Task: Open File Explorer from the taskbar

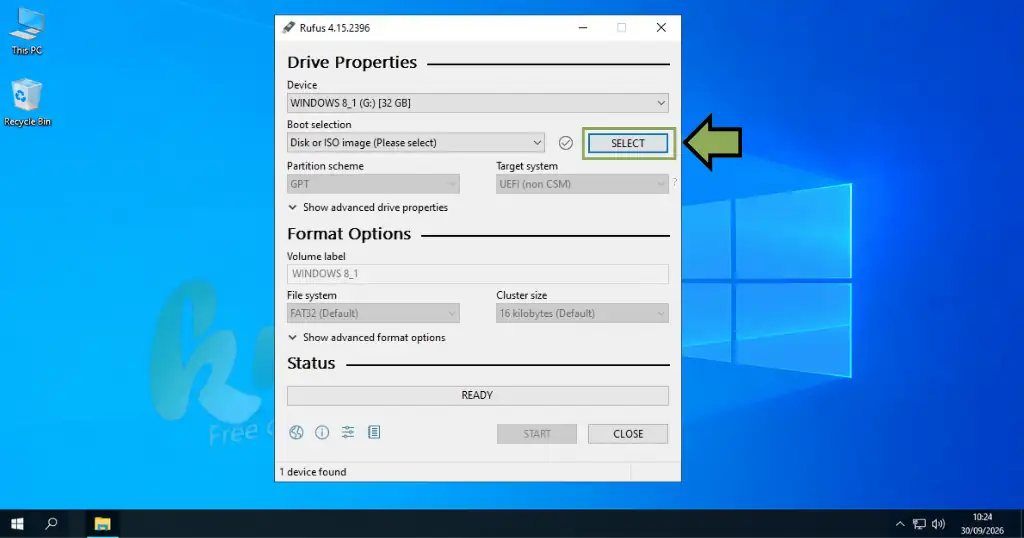Action: [103, 524]
